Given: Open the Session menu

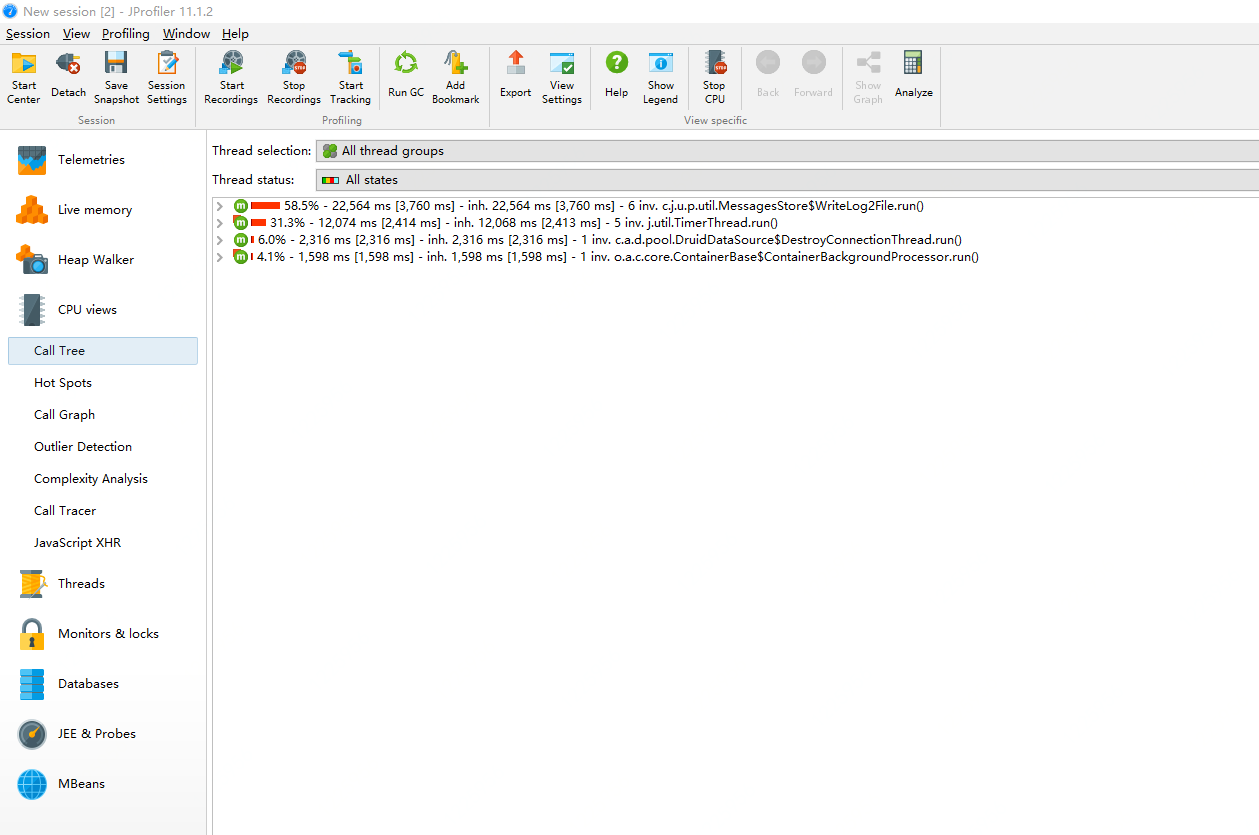Looking at the screenshot, I should (28, 33).
